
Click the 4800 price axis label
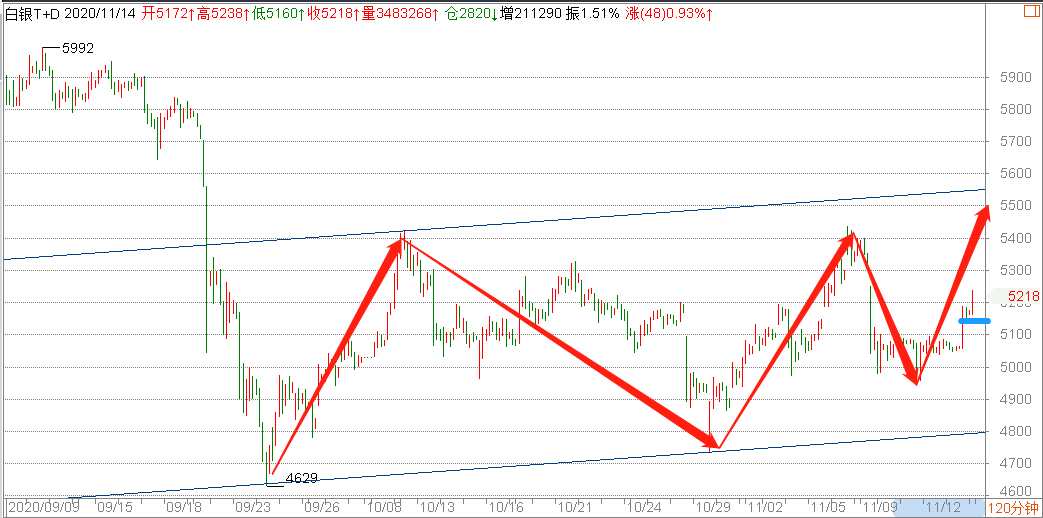[1014, 432]
